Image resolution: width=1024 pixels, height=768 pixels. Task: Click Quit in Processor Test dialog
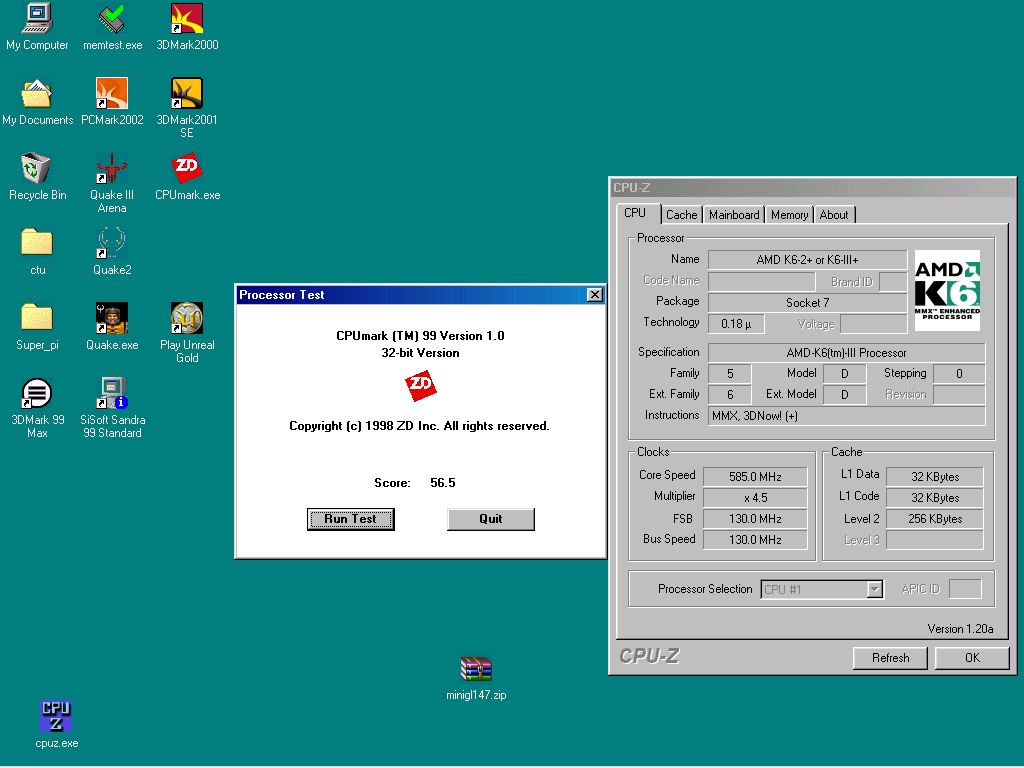click(490, 519)
